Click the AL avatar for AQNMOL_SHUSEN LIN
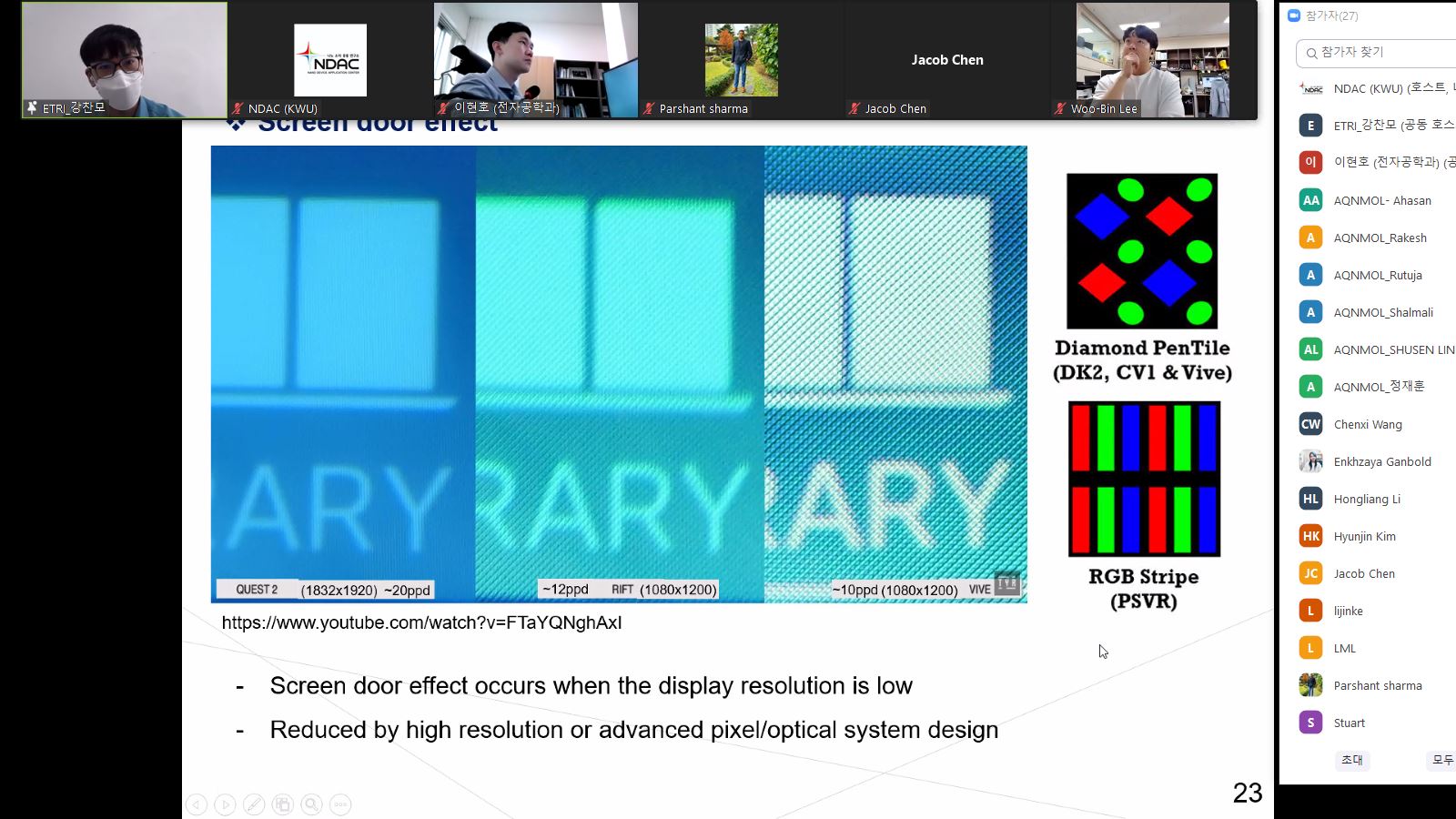Screen dimensions: 1456x819 pos(1310,349)
